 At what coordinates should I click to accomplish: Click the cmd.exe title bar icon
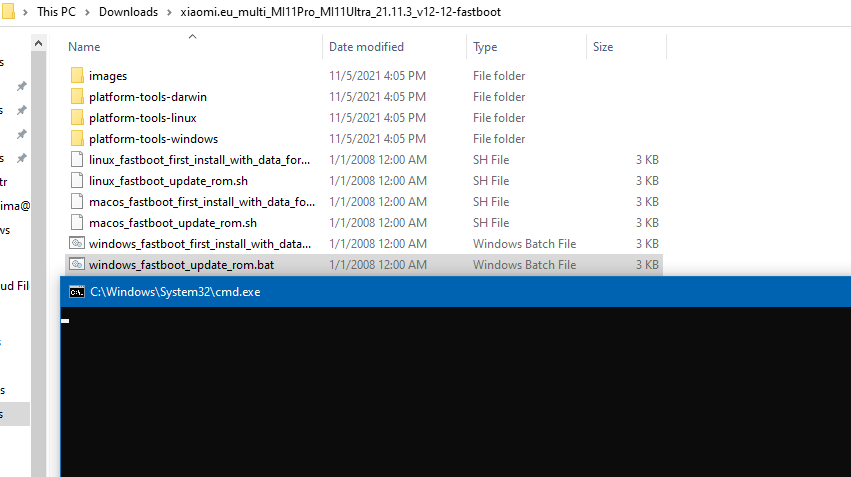(x=77, y=292)
